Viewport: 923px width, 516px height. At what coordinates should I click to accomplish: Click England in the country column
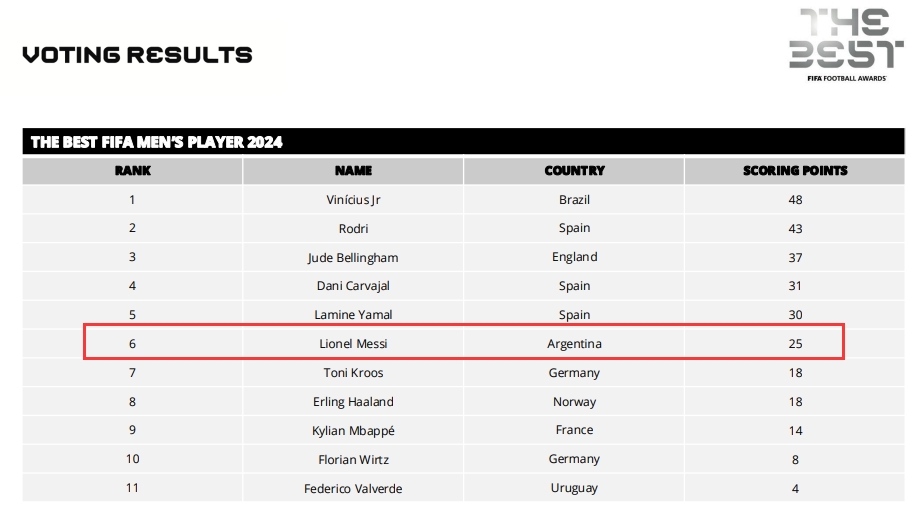(x=574, y=257)
